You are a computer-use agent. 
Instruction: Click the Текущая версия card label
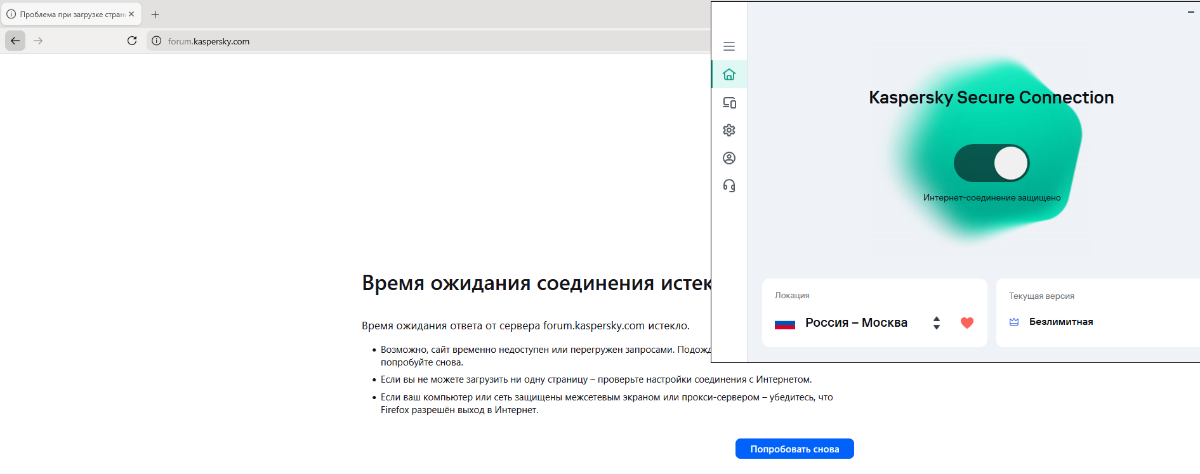coord(1041,296)
